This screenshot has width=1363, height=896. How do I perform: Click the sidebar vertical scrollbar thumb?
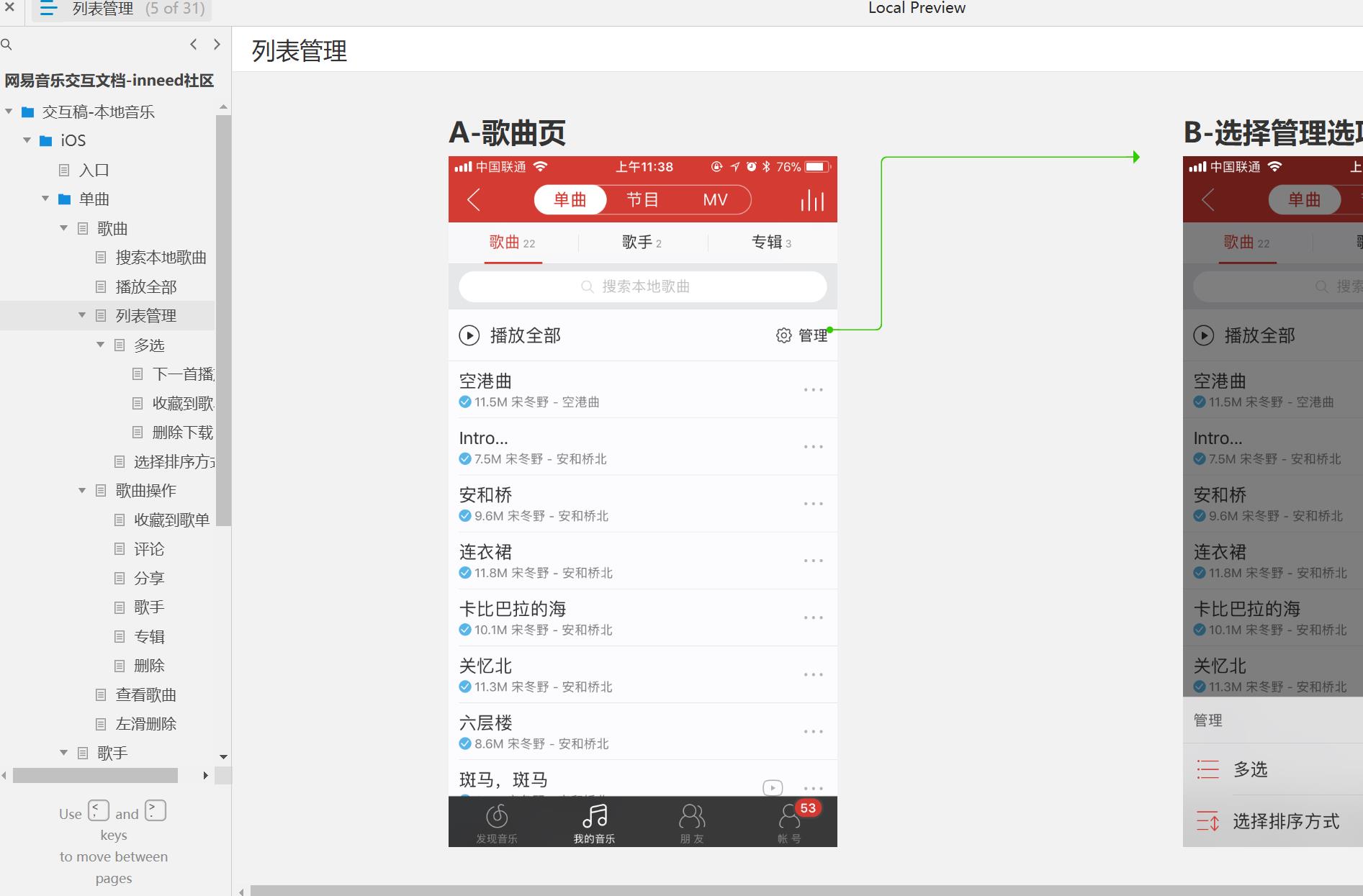(x=224, y=320)
